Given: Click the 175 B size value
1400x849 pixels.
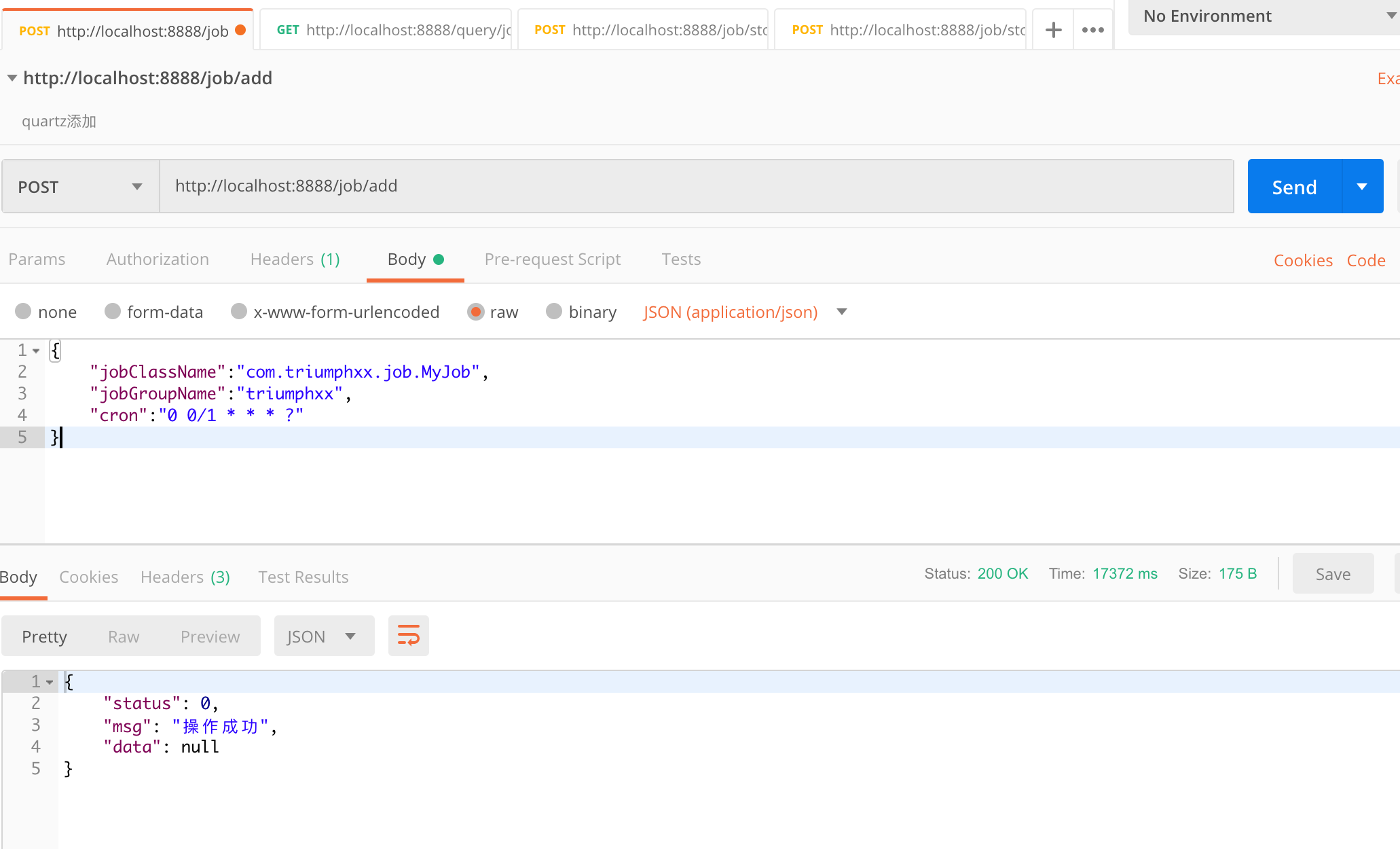Looking at the screenshot, I should coord(1238,573).
